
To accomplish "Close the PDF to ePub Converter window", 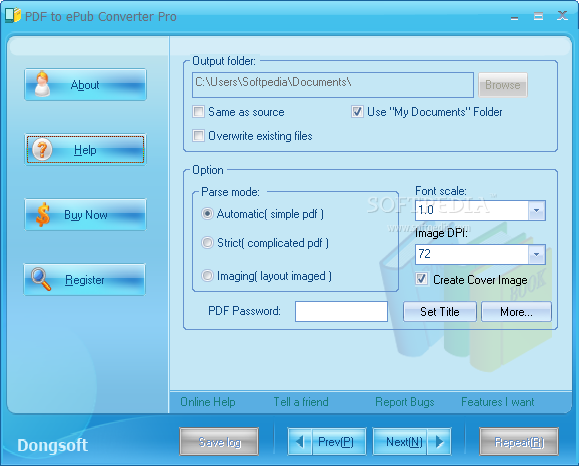I will click(x=562, y=16).
